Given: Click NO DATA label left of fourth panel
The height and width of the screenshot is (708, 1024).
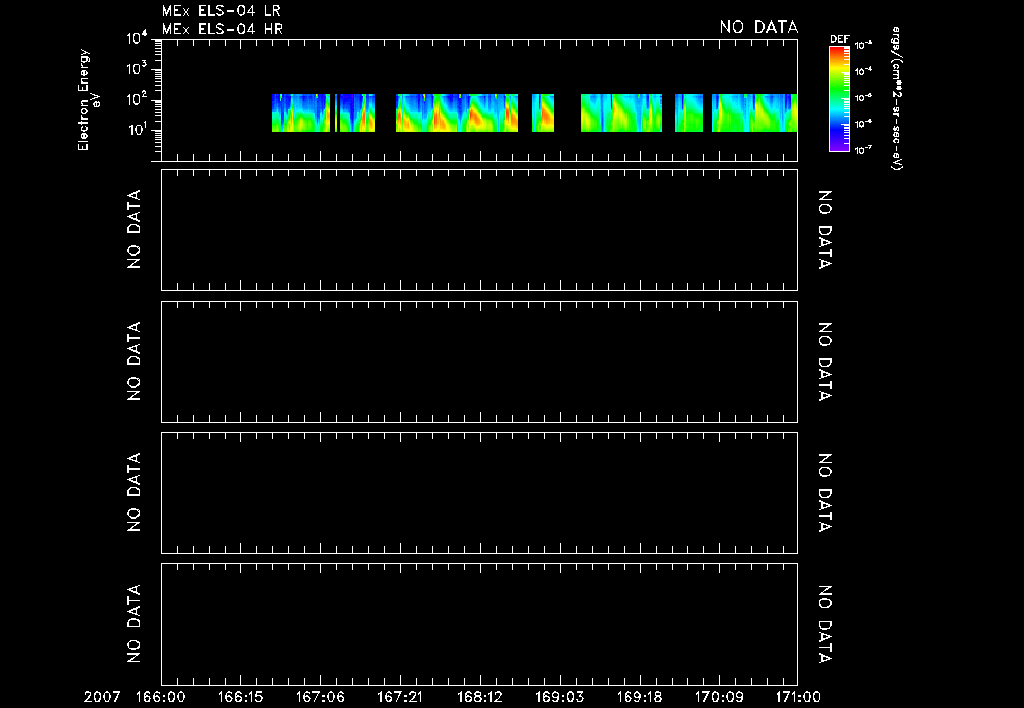Looking at the screenshot, I should (x=134, y=492).
